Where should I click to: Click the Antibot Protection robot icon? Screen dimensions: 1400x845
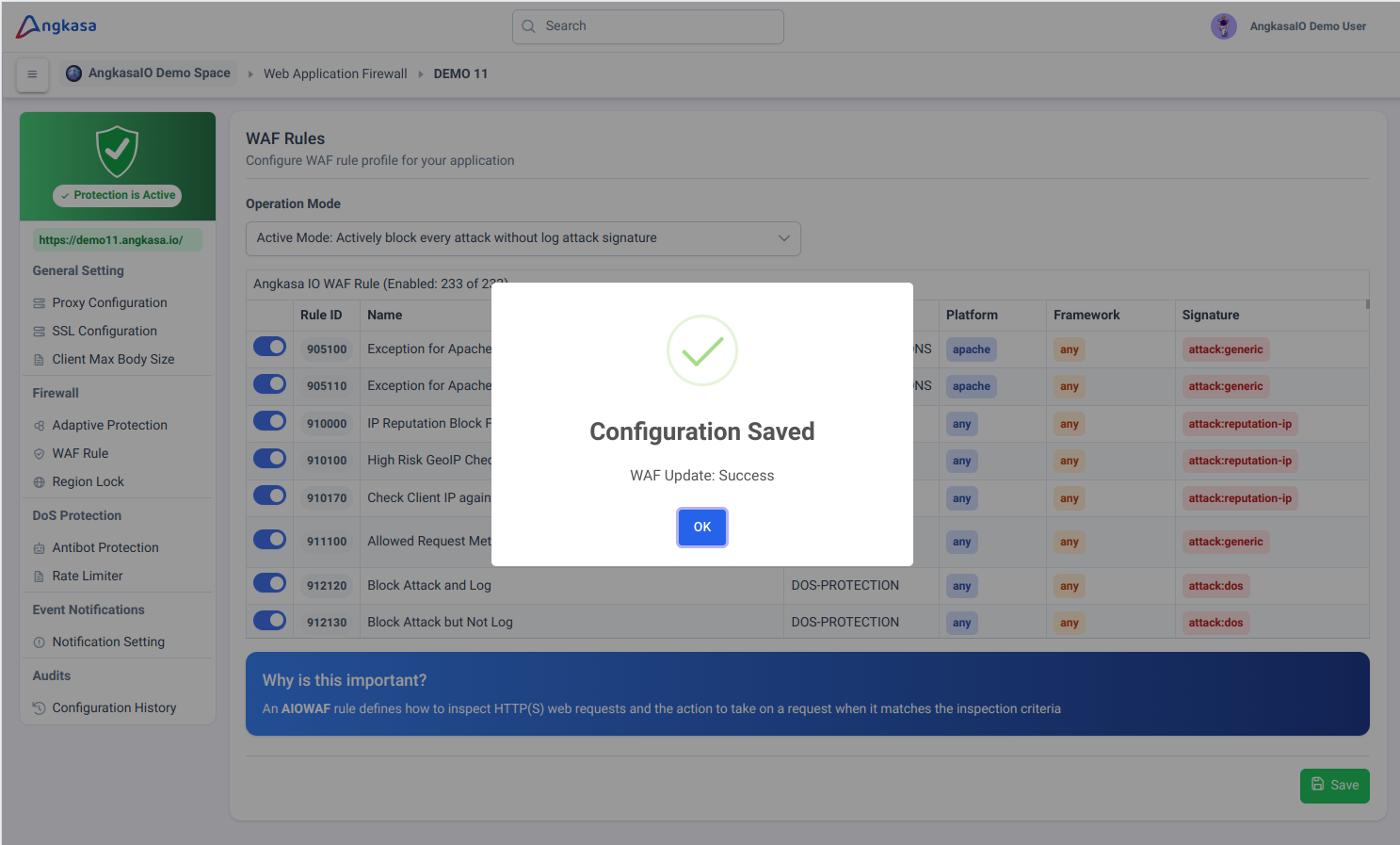tap(39, 548)
